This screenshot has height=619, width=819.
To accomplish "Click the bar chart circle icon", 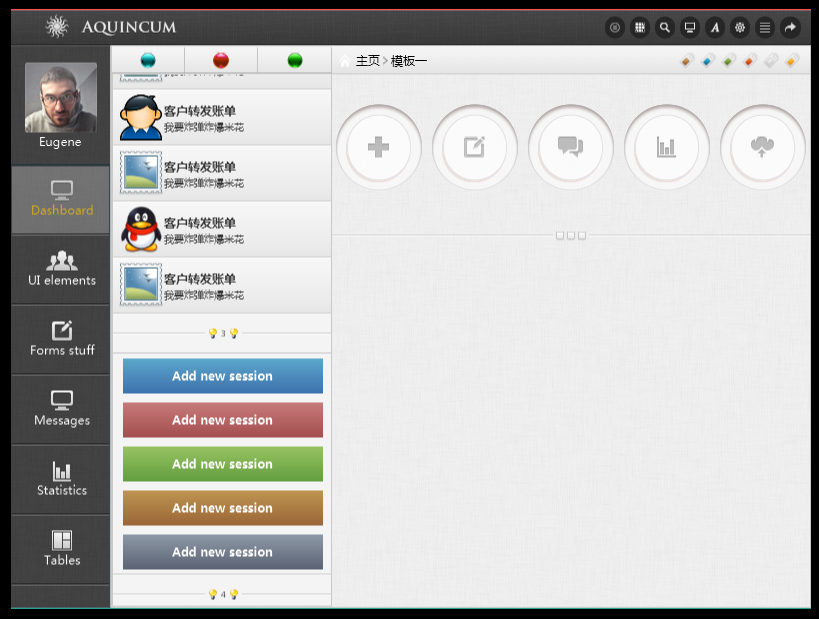I will (666, 147).
